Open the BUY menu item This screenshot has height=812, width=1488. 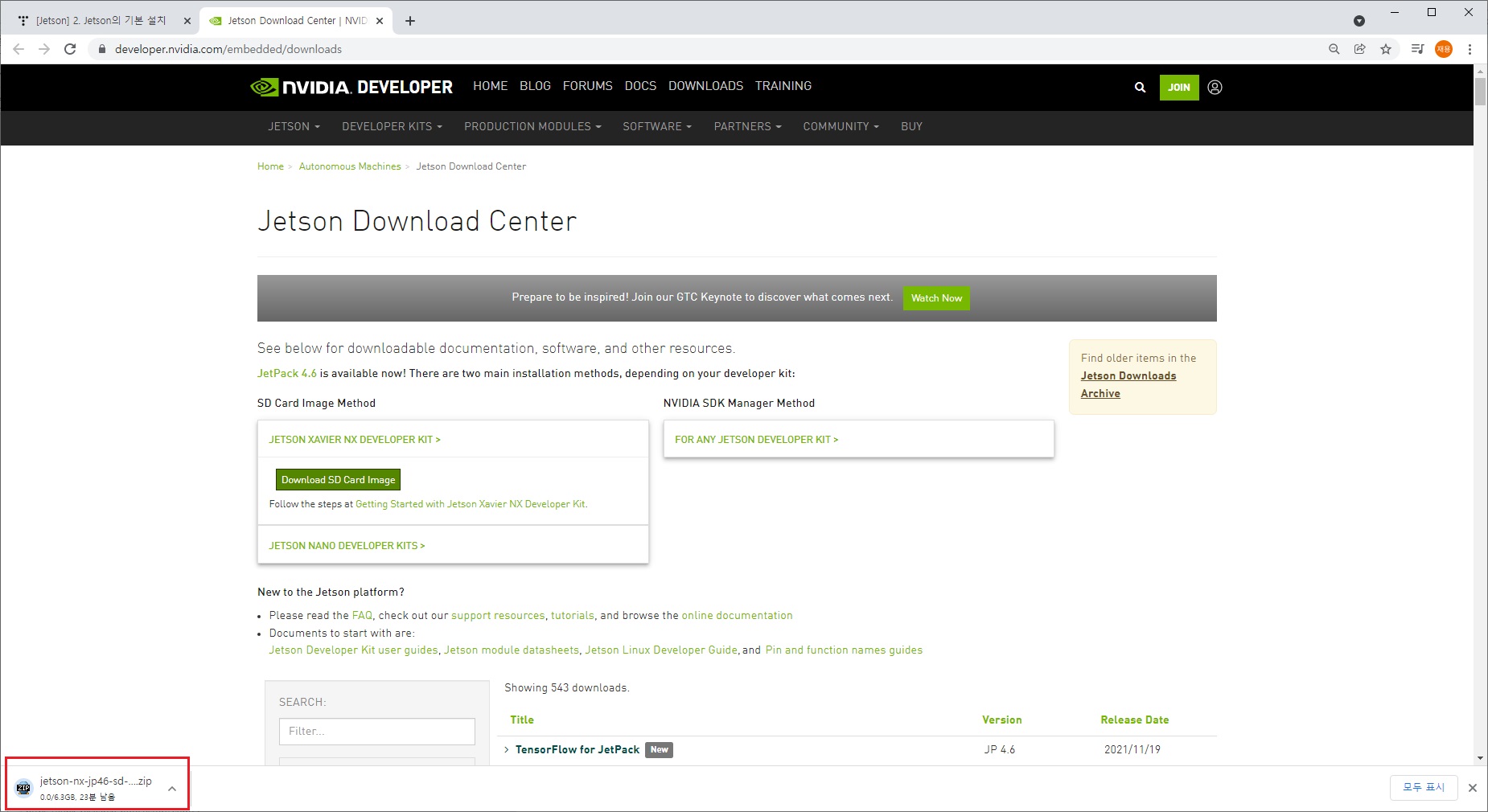(x=911, y=127)
